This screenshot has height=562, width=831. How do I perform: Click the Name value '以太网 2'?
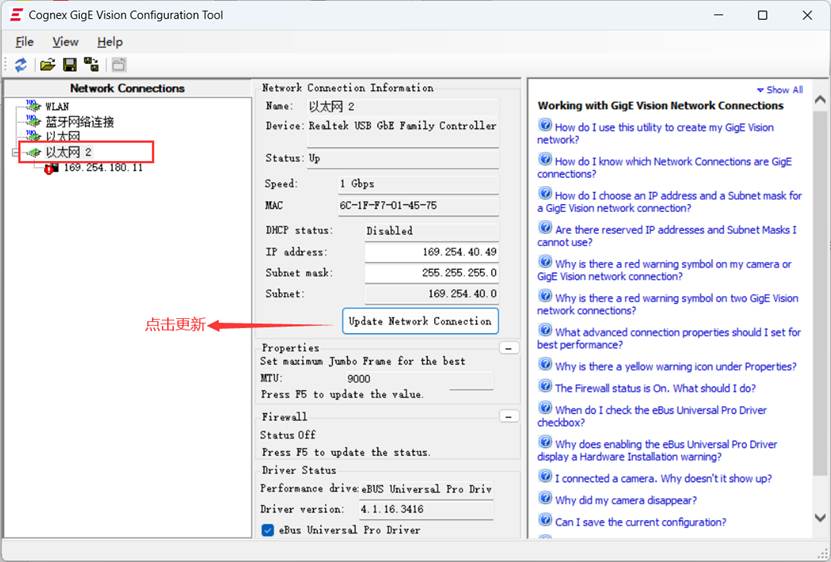click(x=332, y=107)
